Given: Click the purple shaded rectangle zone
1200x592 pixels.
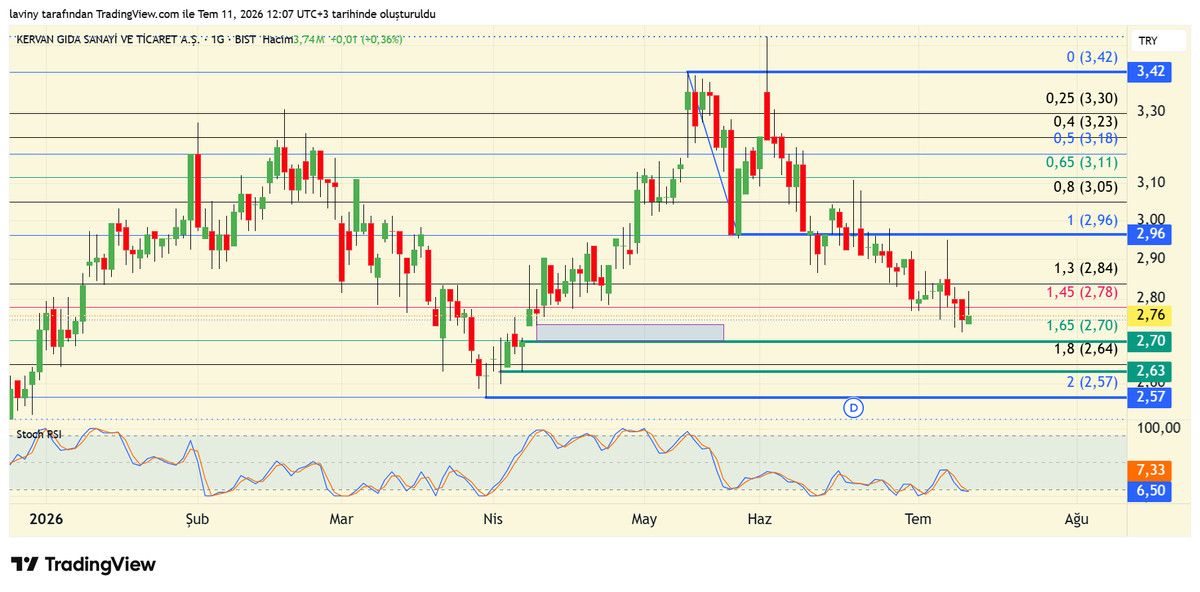Looking at the screenshot, I should click(x=630, y=332).
